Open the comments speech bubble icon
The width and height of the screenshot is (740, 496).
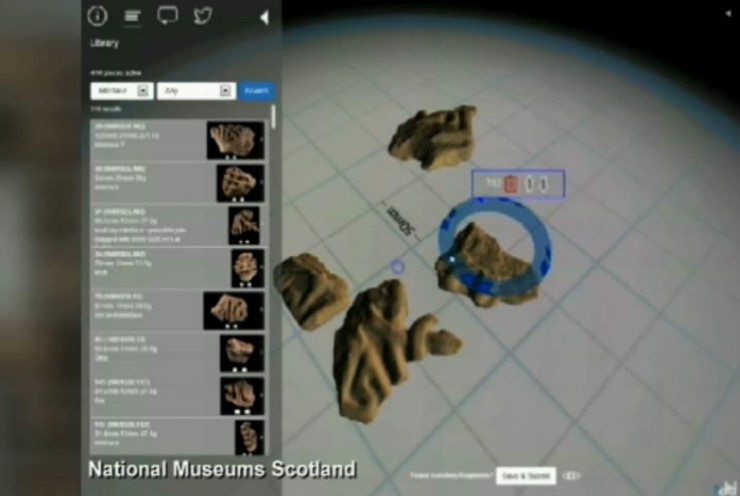pyautogui.click(x=168, y=16)
